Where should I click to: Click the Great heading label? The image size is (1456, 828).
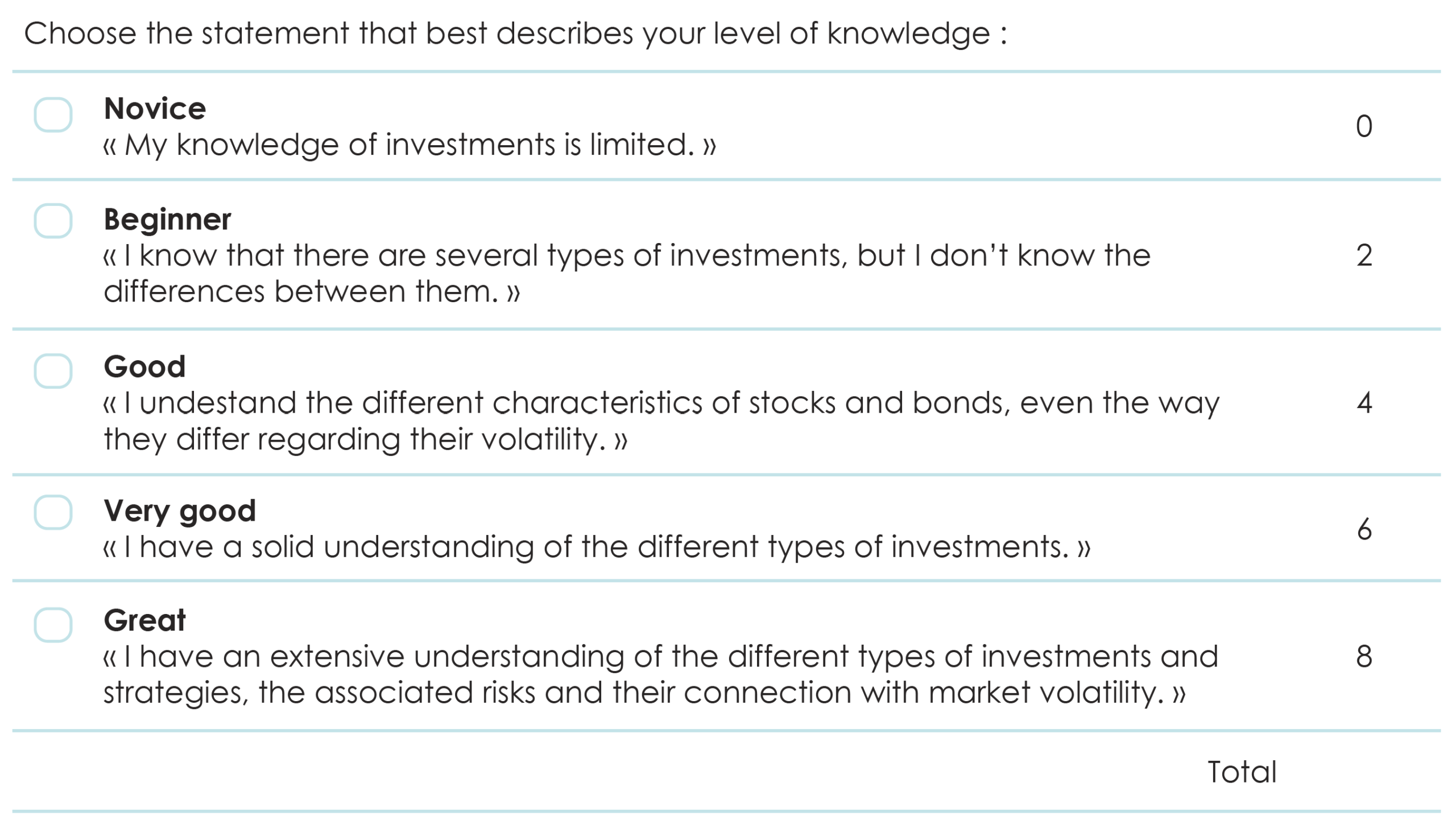point(144,620)
